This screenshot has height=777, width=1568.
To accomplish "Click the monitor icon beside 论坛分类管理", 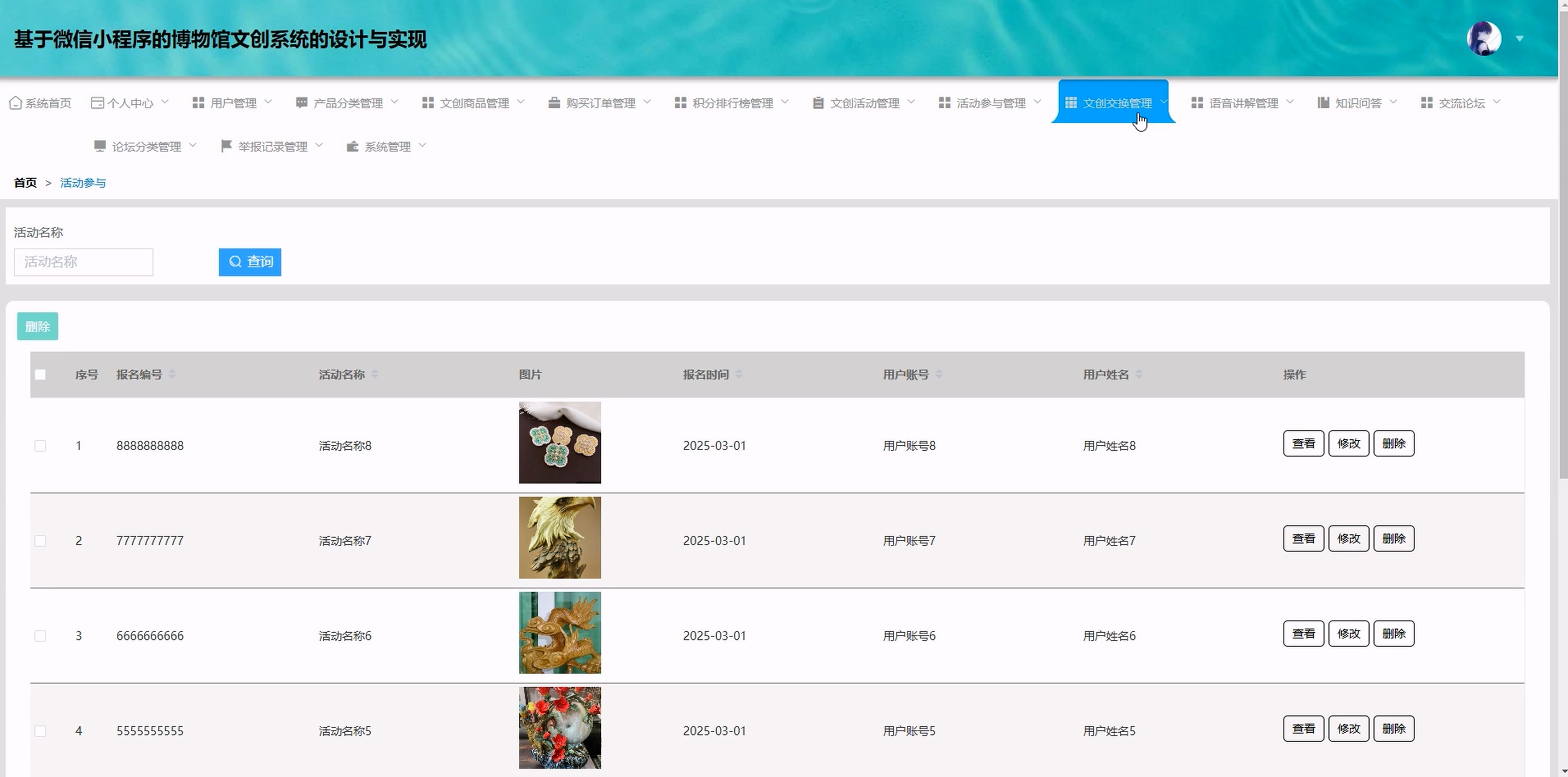I will (100, 146).
